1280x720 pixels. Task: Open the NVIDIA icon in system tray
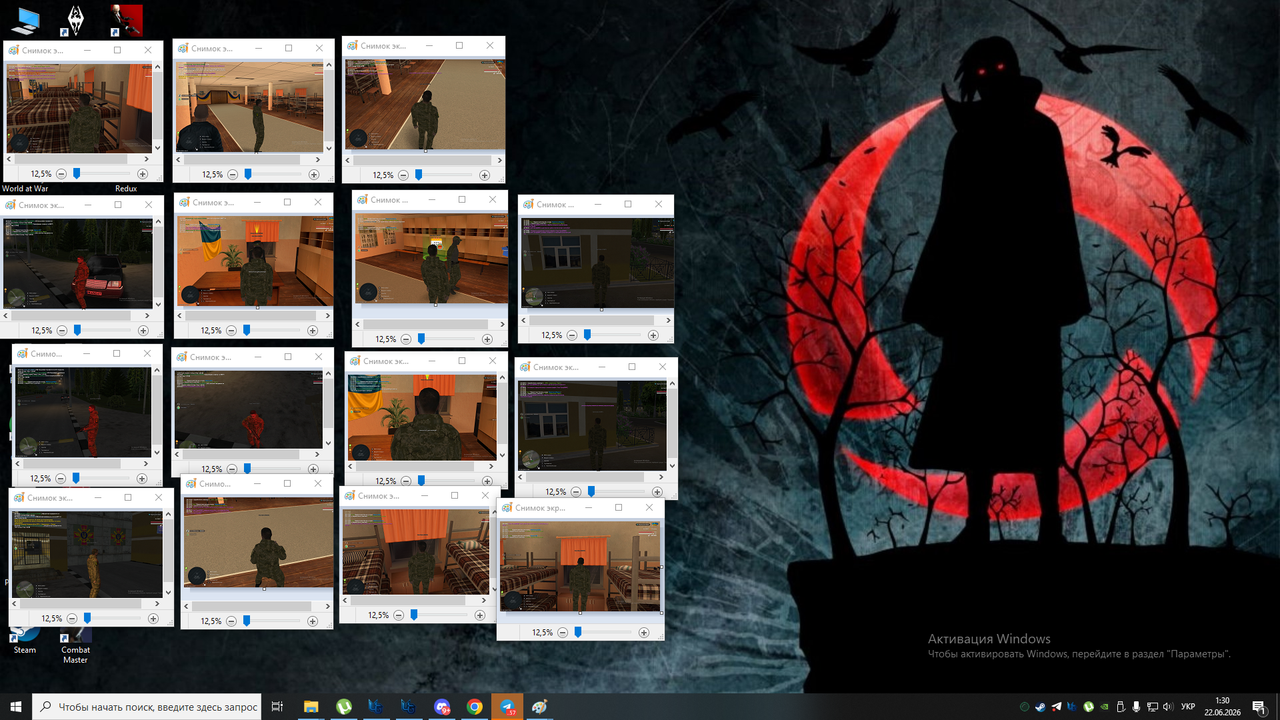coord(1104,706)
